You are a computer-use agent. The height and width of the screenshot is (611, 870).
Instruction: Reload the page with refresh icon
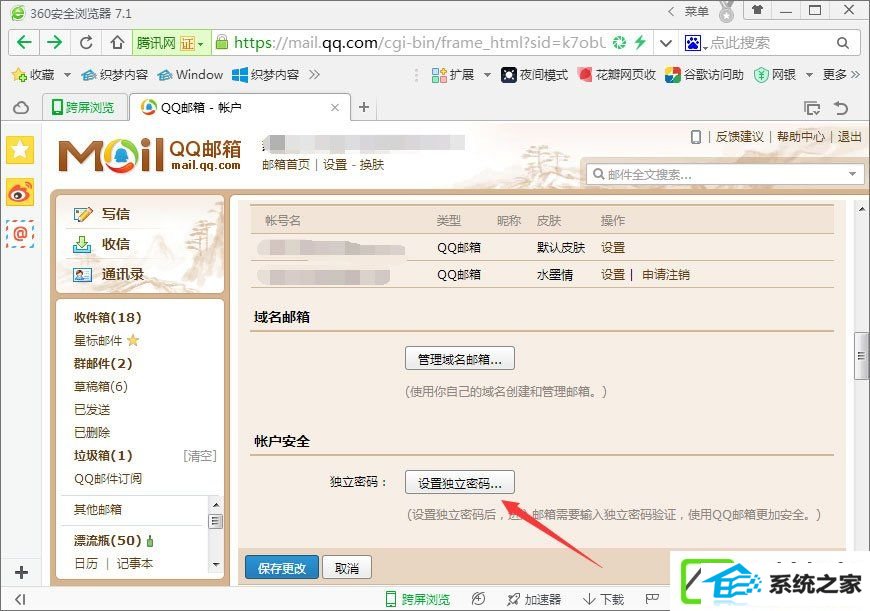[x=86, y=42]
